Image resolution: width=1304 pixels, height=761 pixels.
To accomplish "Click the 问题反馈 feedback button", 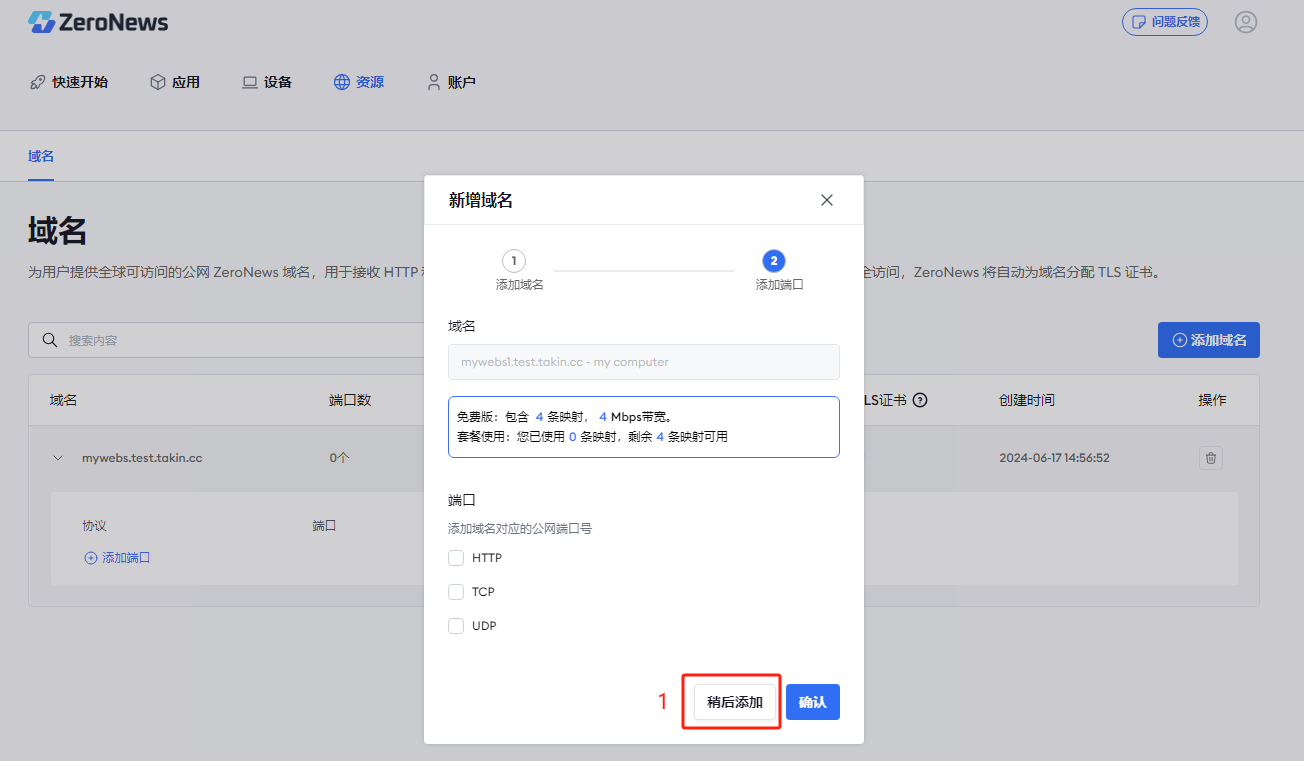I will (1164, 22).
